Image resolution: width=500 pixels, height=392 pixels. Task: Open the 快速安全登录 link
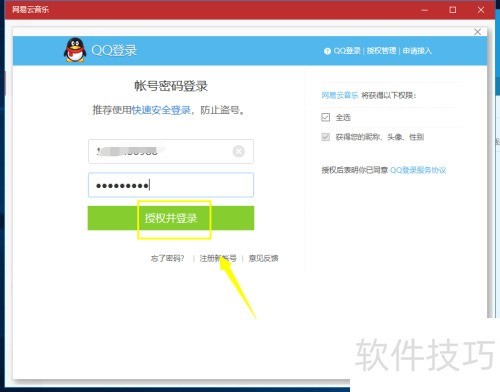161,110
